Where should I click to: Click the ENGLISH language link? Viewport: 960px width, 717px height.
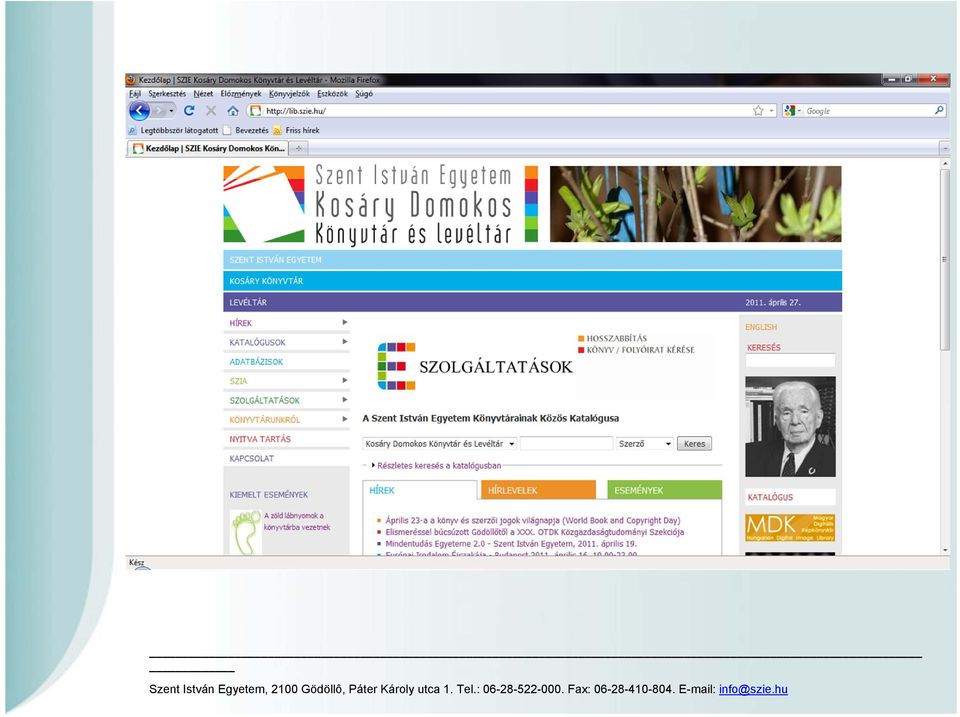tap(761, 327)
